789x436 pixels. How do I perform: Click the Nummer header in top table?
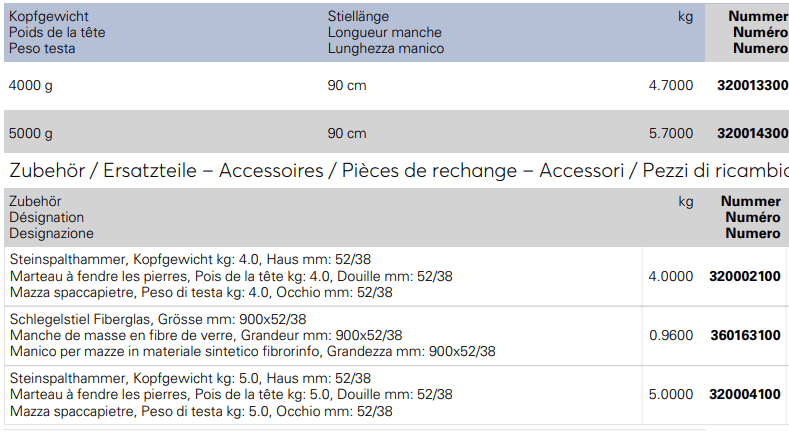758,16
